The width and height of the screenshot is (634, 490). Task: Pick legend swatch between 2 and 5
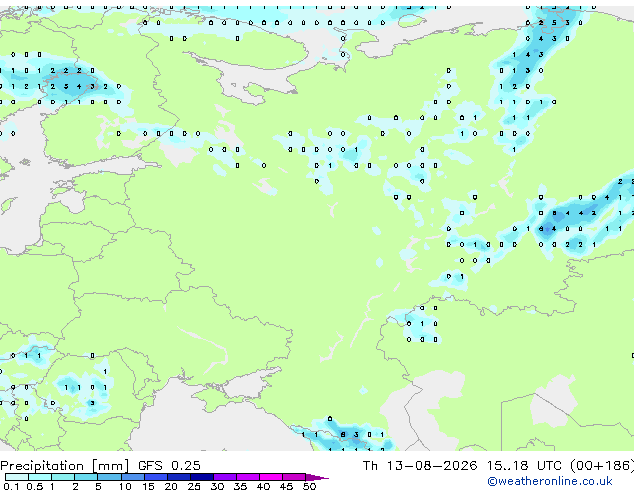tap(86, 477)
